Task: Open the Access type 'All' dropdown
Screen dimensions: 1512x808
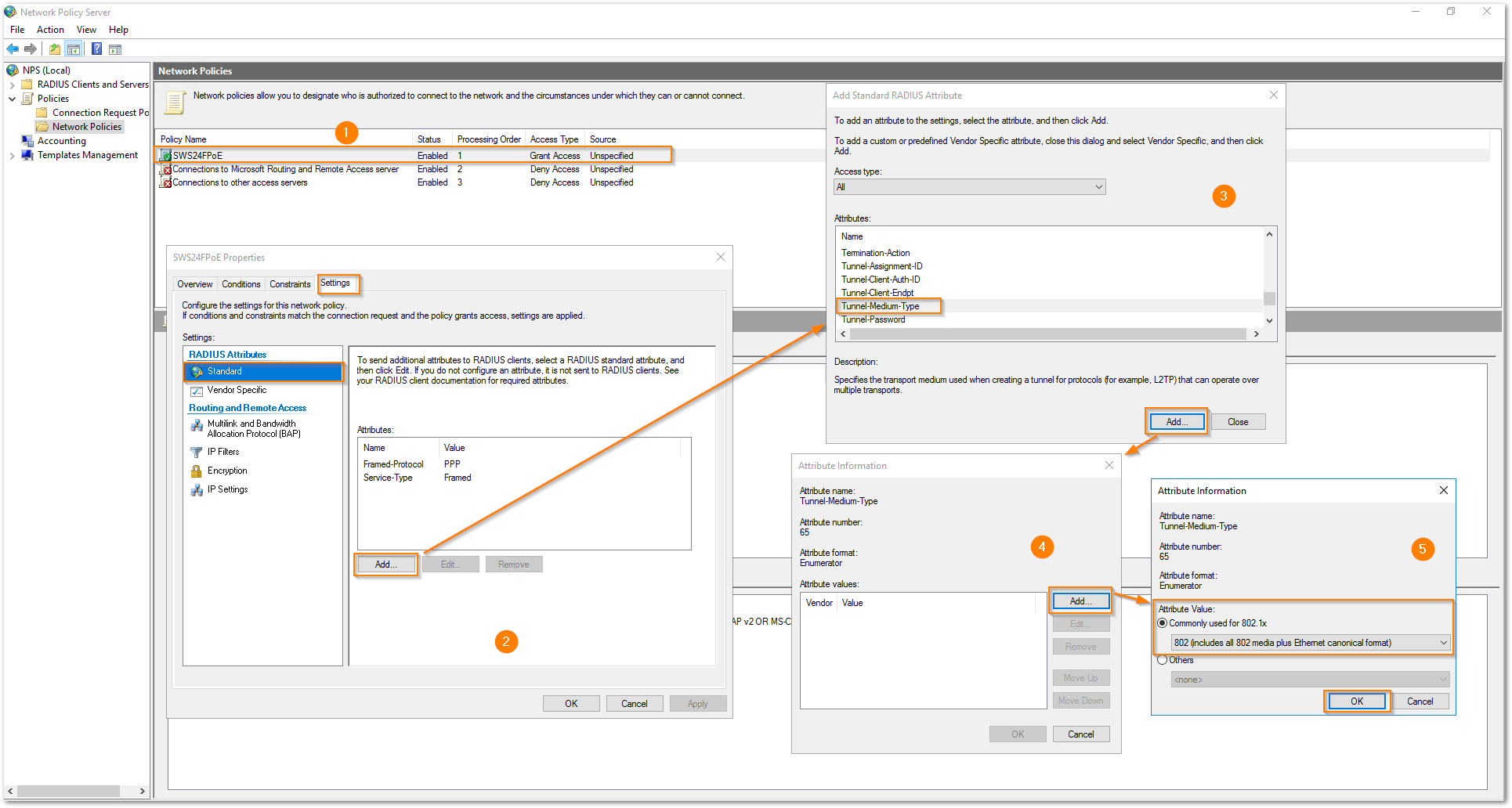Action: click(969, 187)
